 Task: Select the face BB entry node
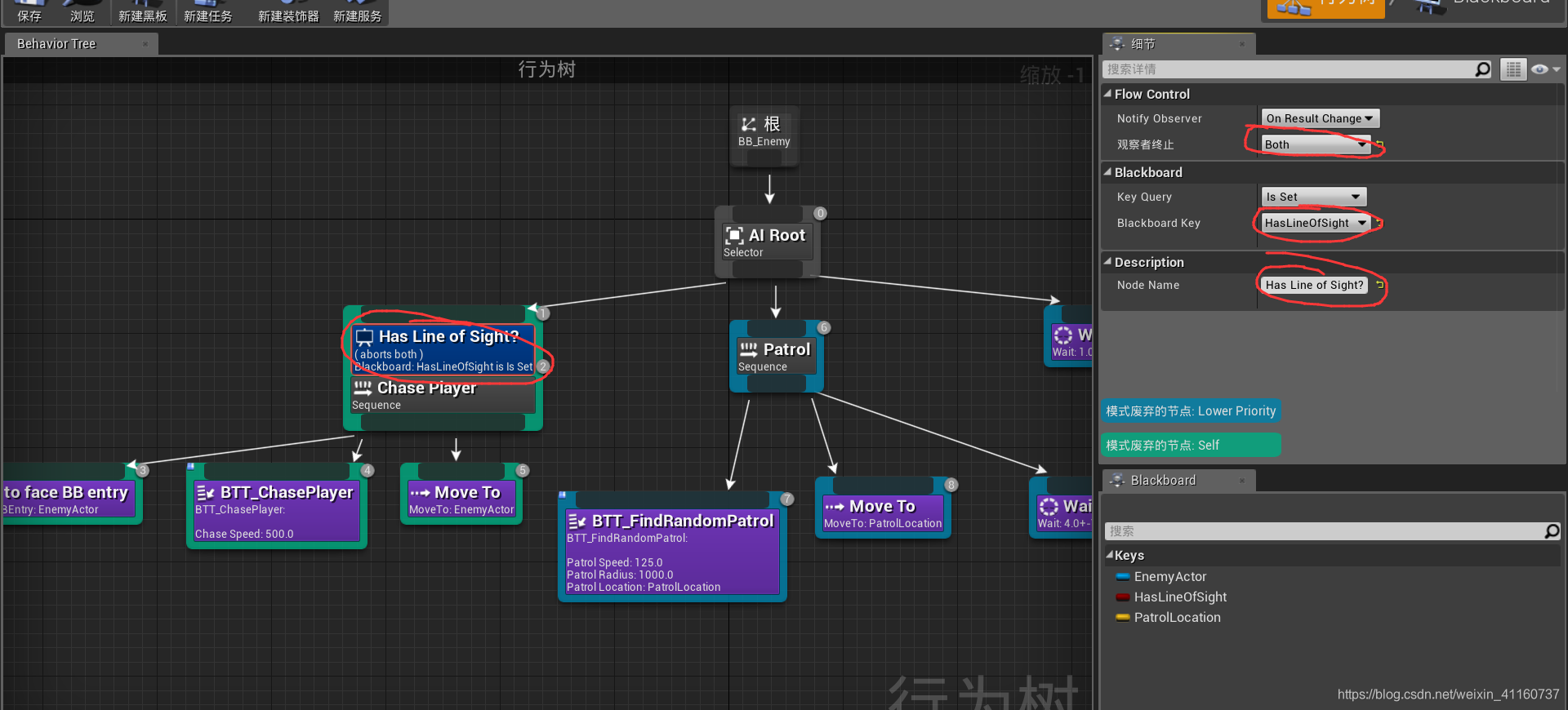coord(72,495)
